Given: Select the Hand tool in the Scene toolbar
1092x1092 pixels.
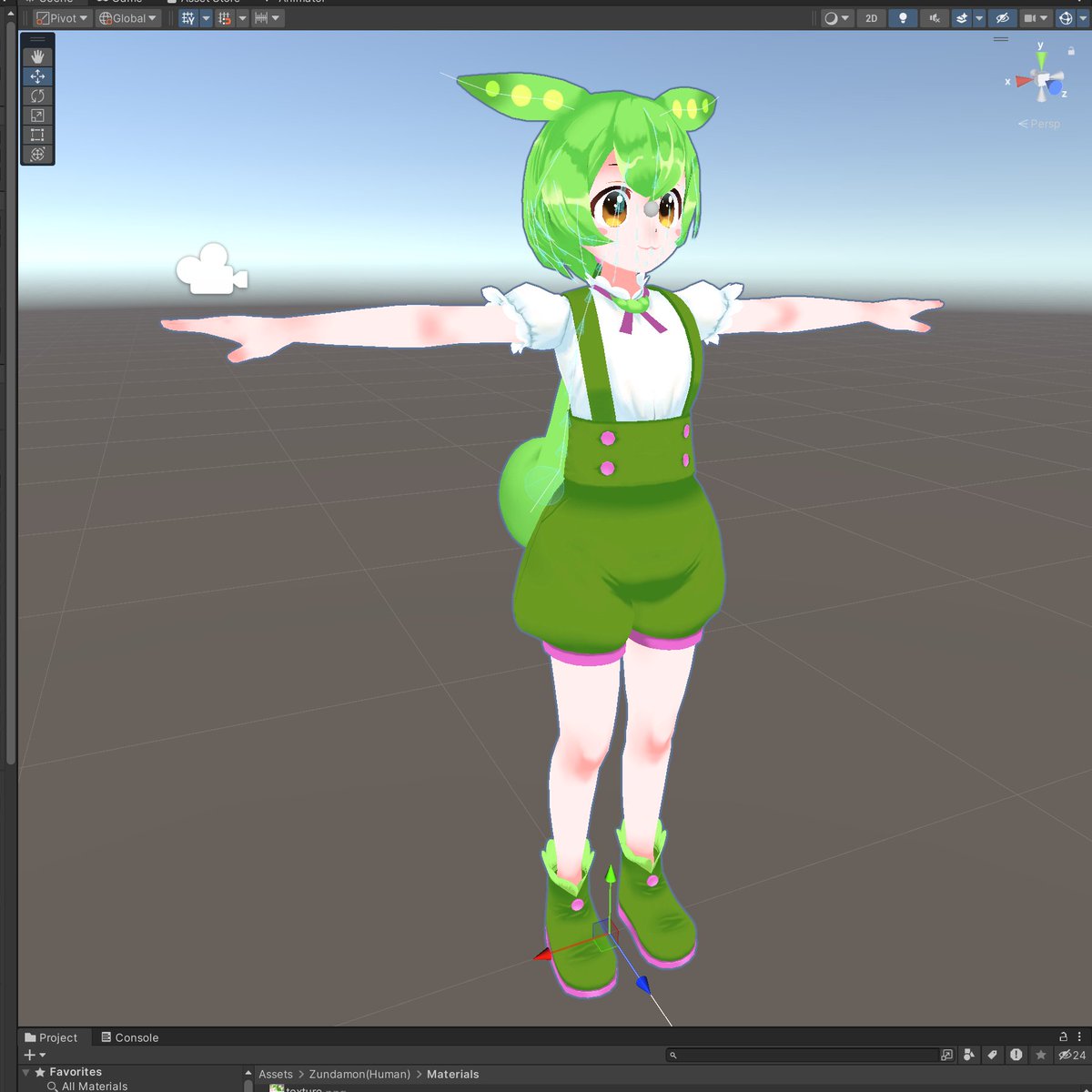Looking at the screenshot, I should coord(37,56).
